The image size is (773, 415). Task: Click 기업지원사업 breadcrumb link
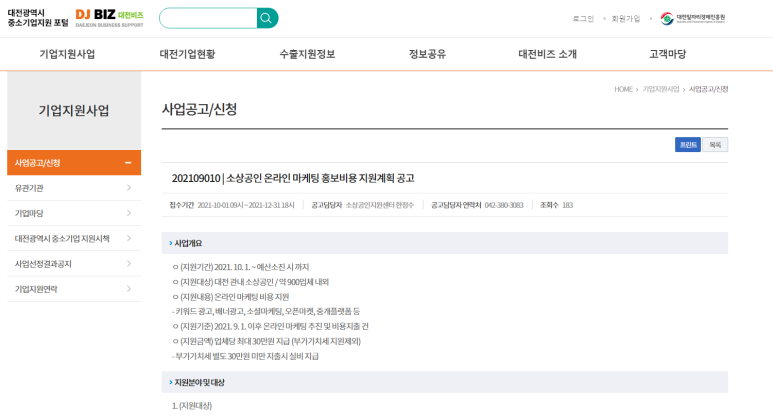click(x=661, y=89)
